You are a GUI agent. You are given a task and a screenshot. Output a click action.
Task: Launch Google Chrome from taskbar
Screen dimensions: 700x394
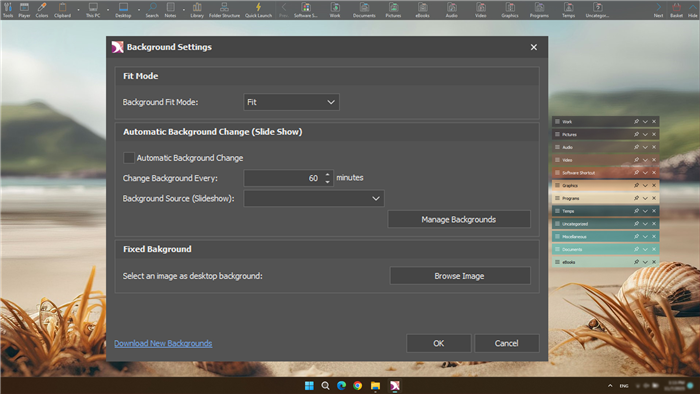point(358,386)
